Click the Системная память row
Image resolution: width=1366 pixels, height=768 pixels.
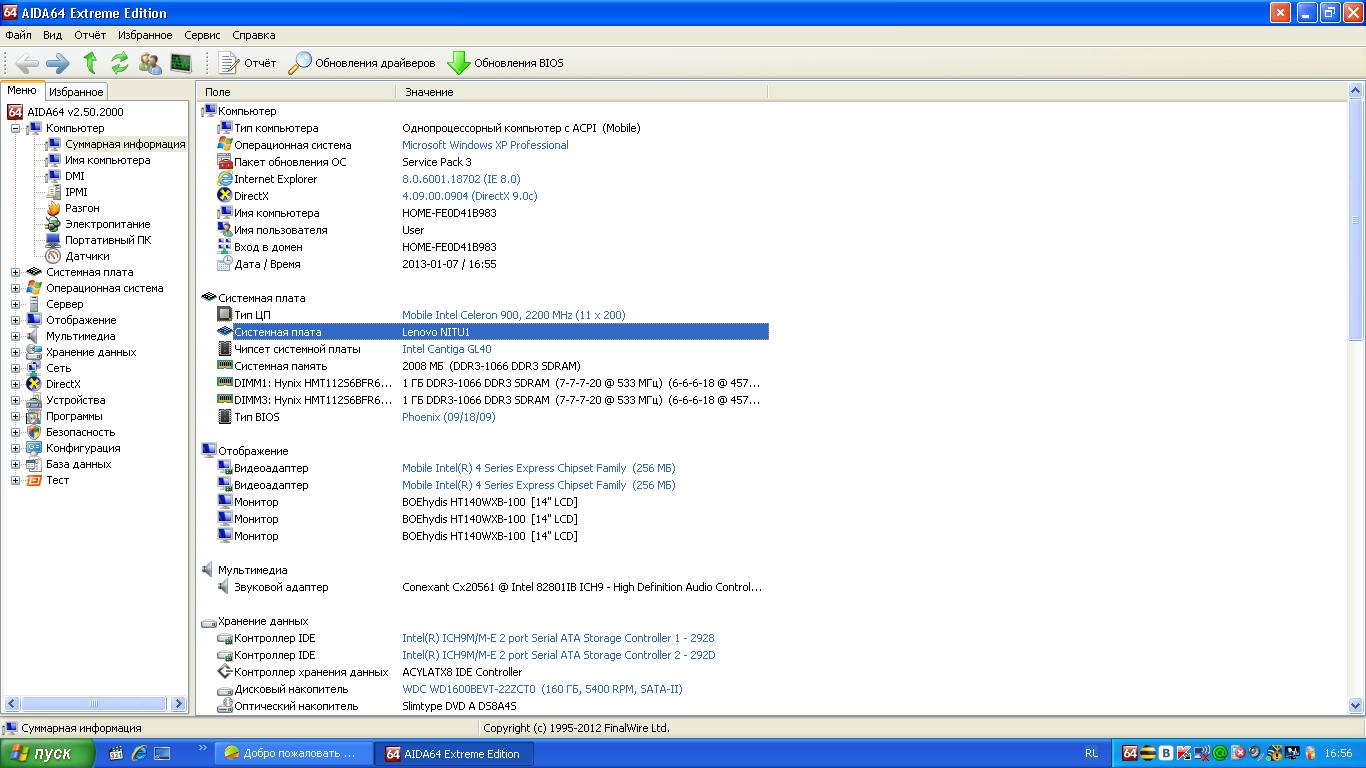pos(485,366)
